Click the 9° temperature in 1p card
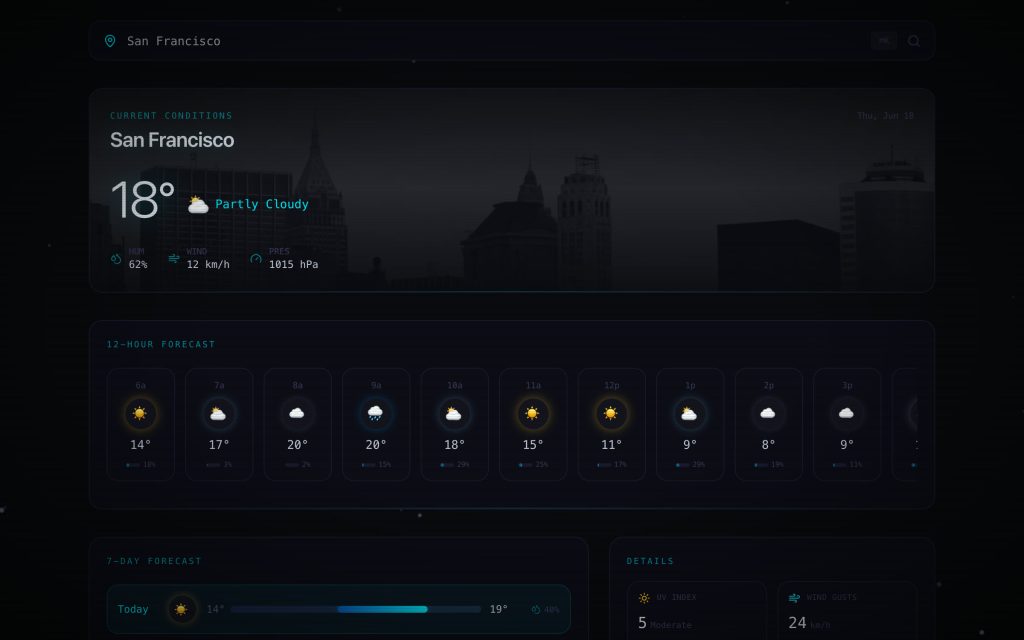Screen dimensions: 1024x640 coord(690,445)
